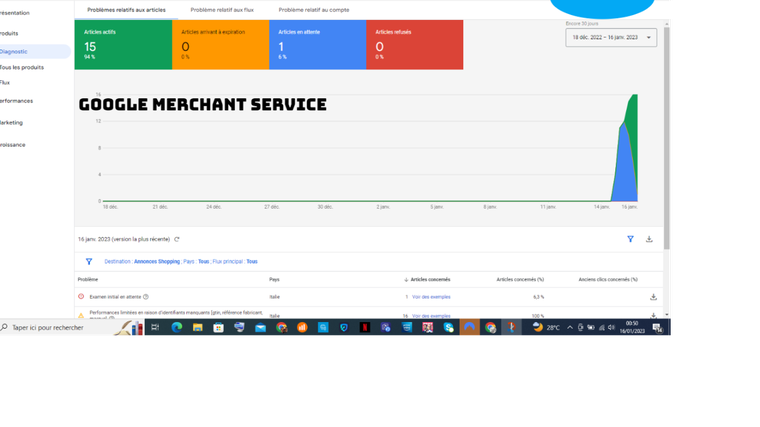Switch to Problème relatif aux flux tab
The width and height of the screenshot is (760, 427).
tap(222, 10)
